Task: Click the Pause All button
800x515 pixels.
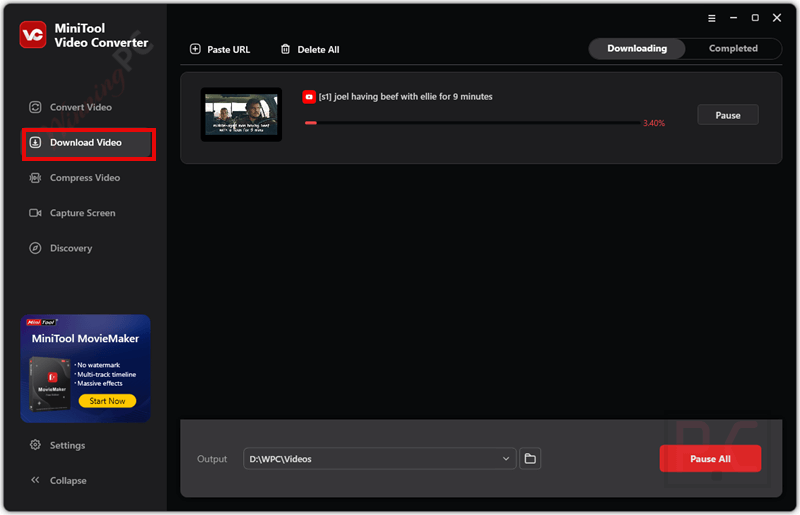Action: pyautogui.click(x=710, y=458)
